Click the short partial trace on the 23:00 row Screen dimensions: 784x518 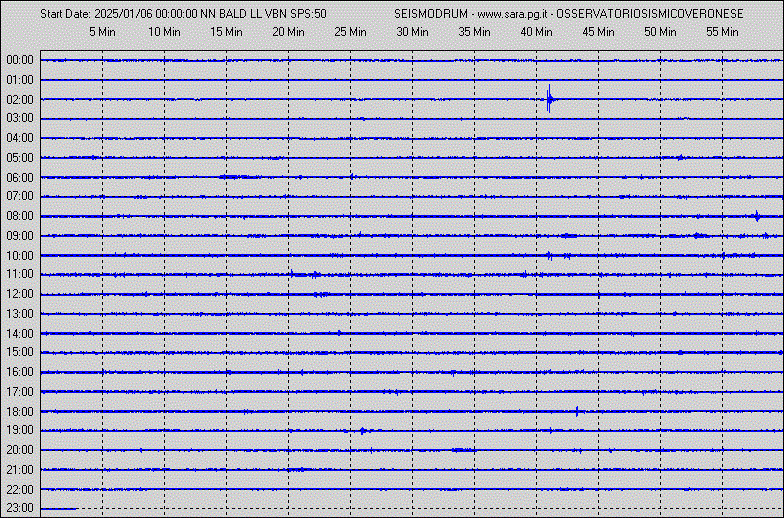pos(59,508)
